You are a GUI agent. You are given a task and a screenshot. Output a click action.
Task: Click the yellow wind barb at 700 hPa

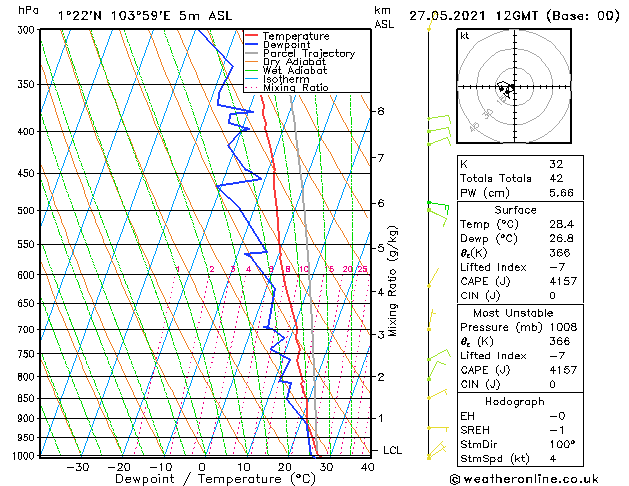[x=431, y=319]
